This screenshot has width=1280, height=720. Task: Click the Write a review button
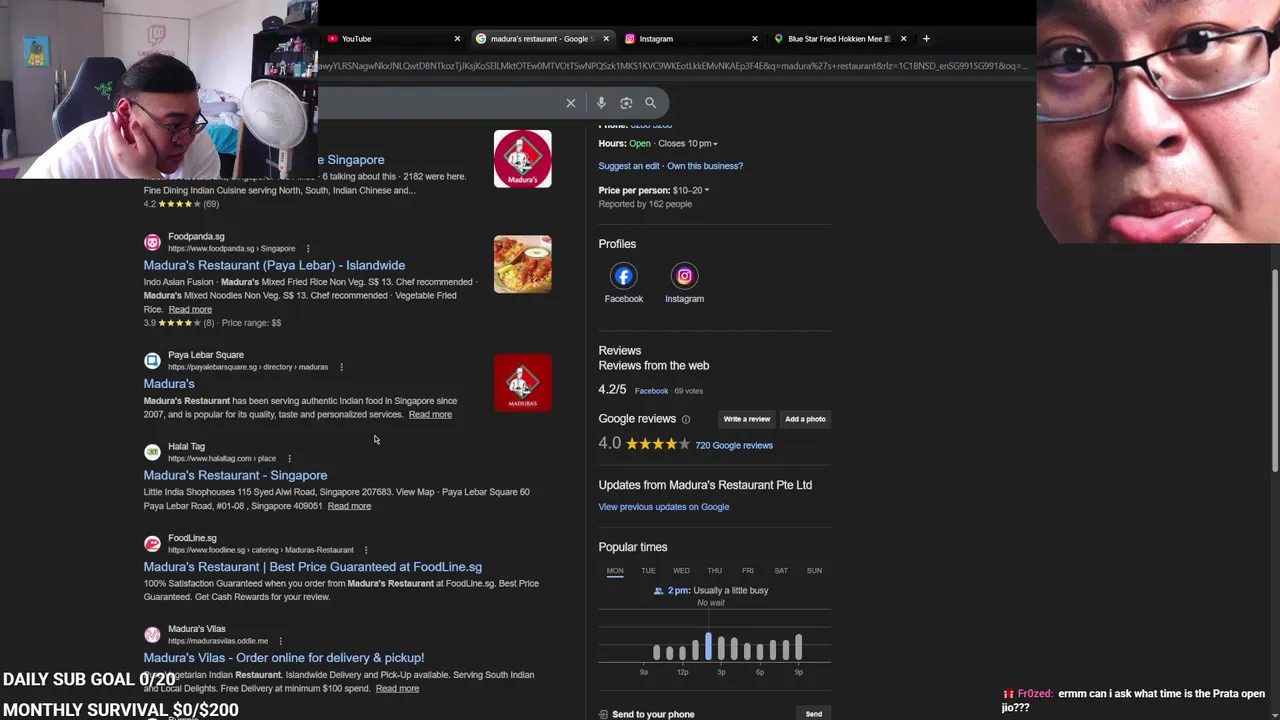[x=747, y=419]
